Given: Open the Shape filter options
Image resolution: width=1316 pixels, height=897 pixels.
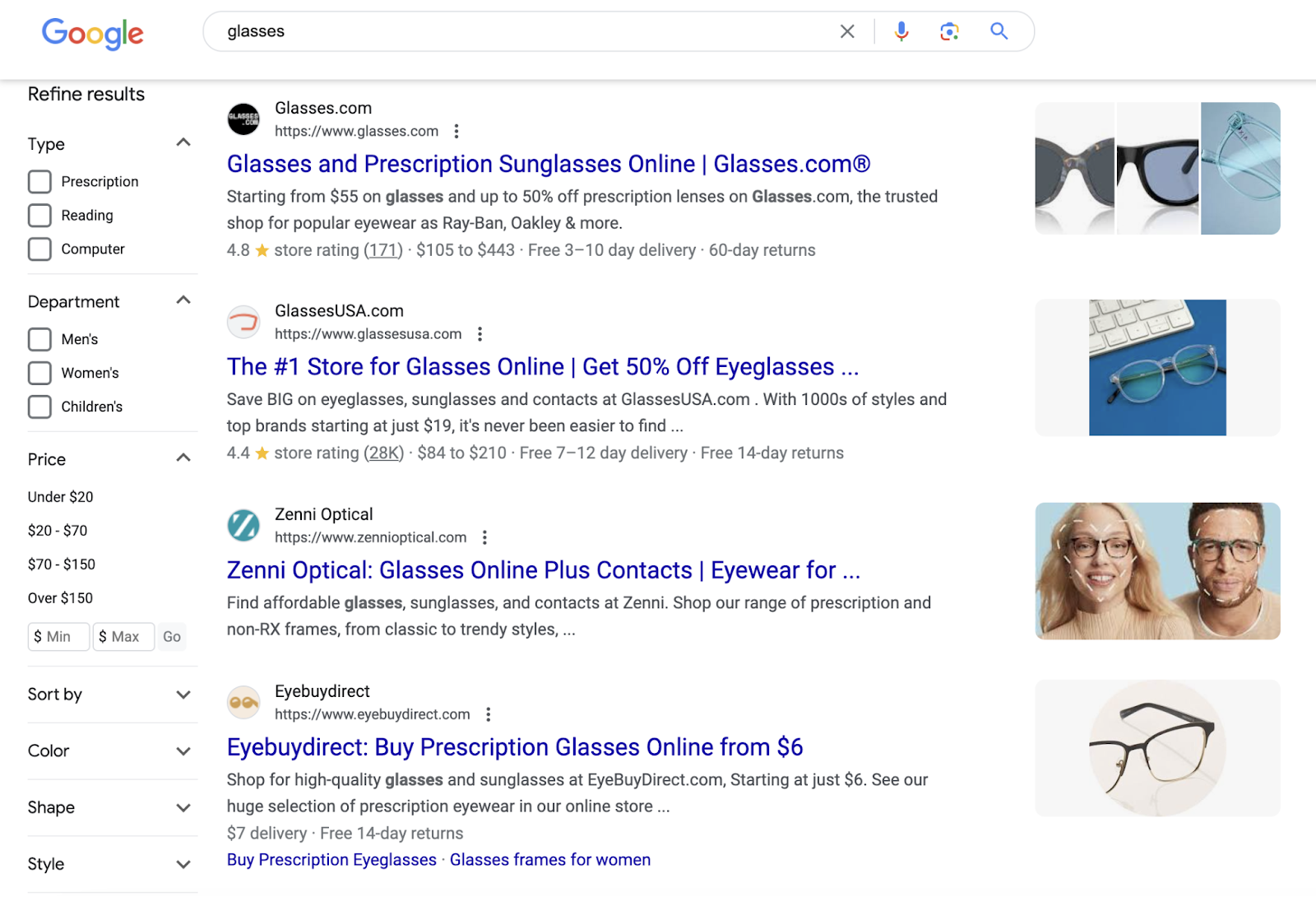Looking at the screenshot, I should [183, 807].
